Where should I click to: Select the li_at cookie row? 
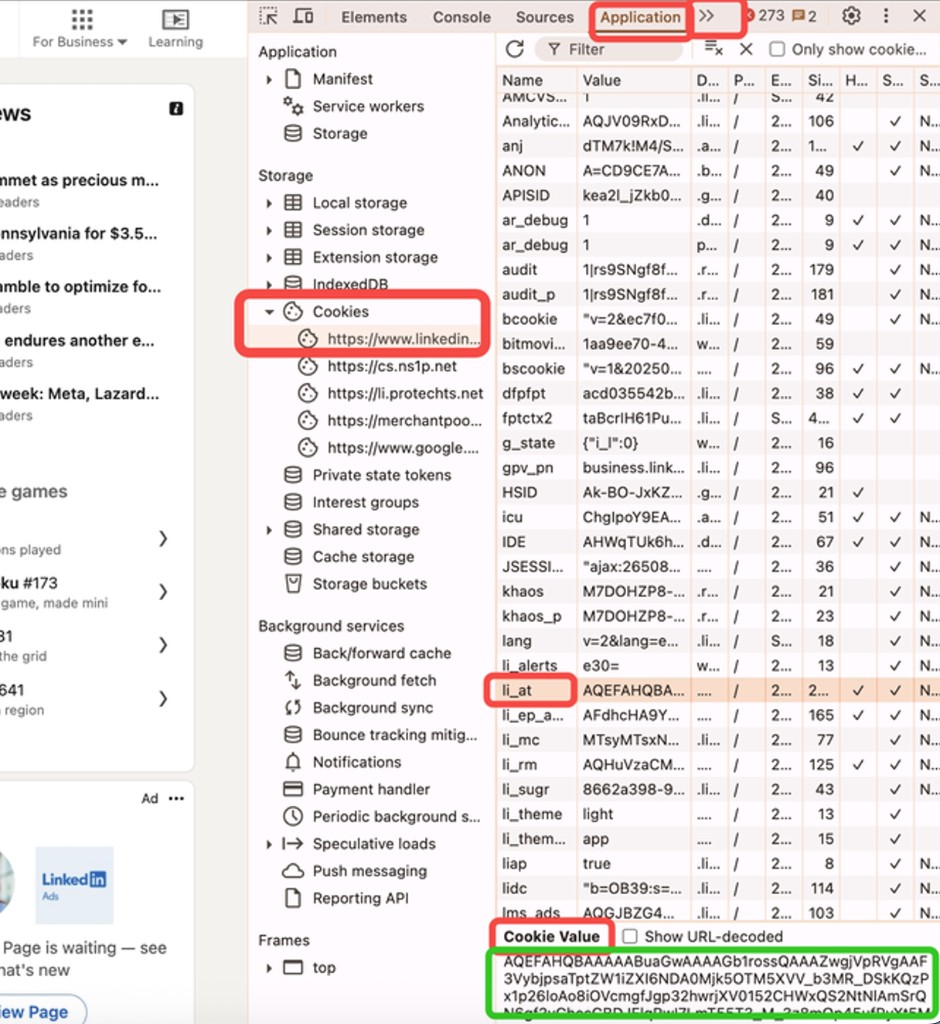tap(718, 690)
